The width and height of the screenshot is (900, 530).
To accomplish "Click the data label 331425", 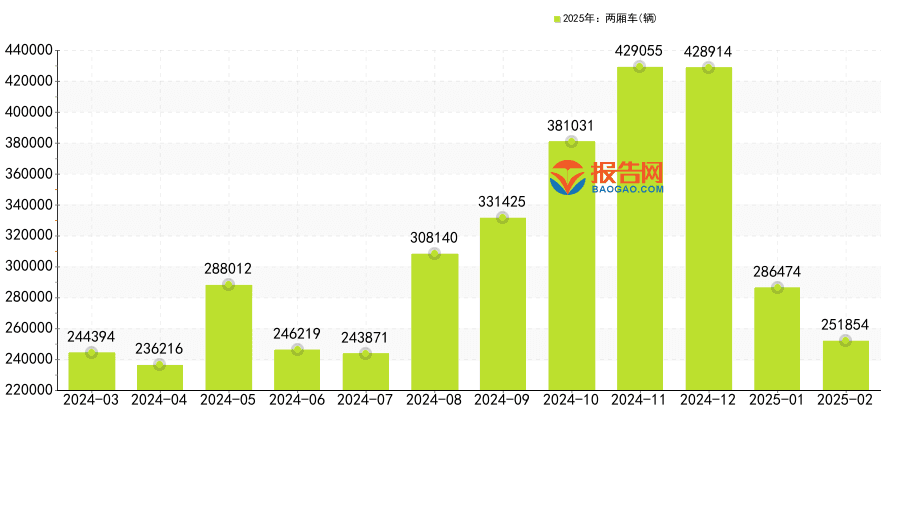I will pyautogui.click(x=502, y=202).
